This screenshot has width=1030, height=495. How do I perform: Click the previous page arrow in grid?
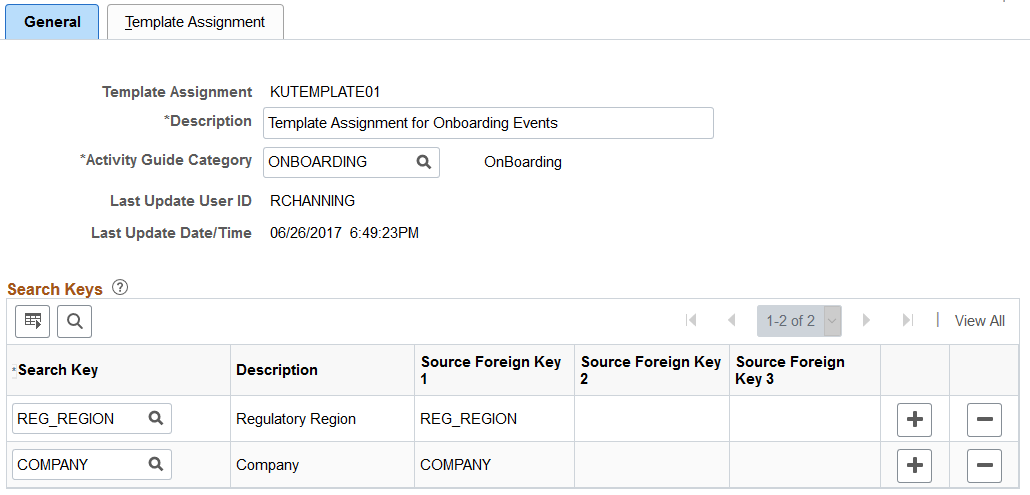731,320
